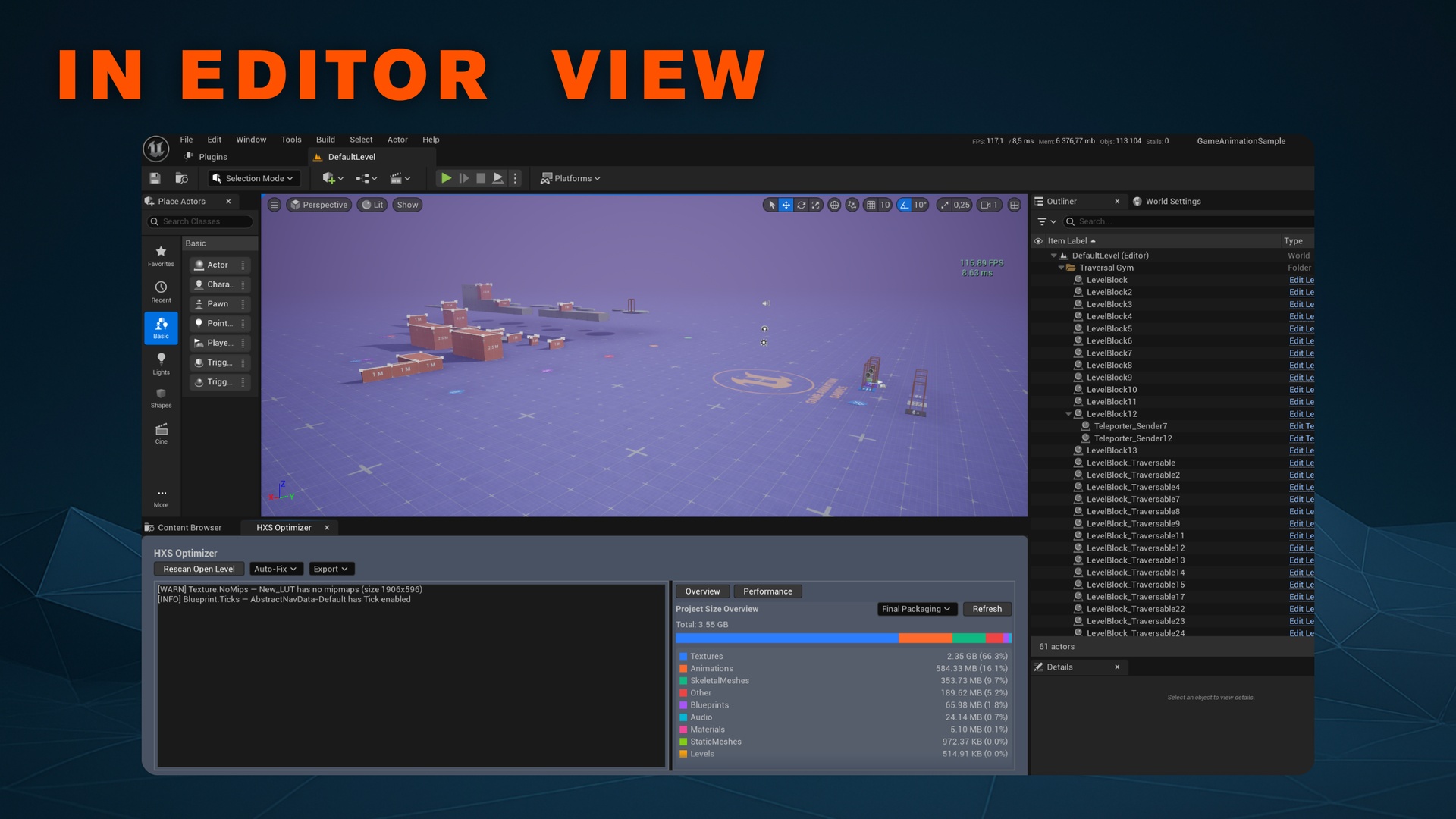Select the Lights bulb category

(161, 364)
